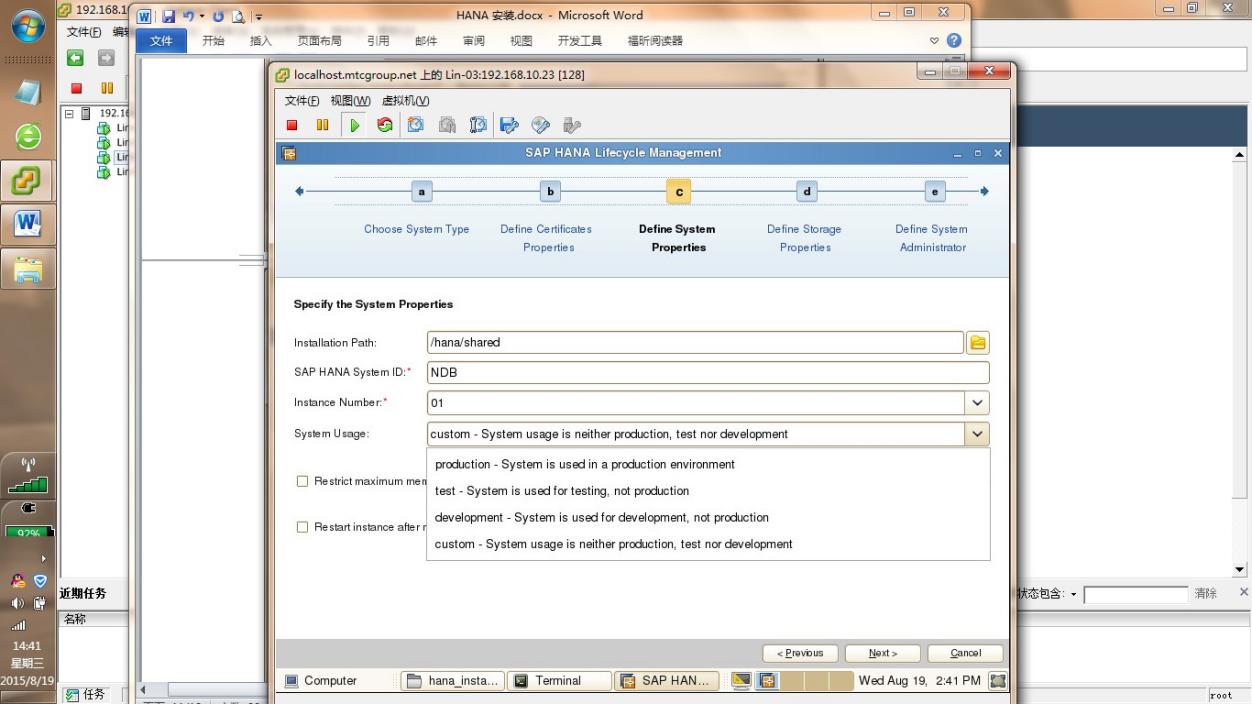Open the 视图(W) menu in the console window
The height and width of the screenshot is (704, 1252).
coord(350,100)
